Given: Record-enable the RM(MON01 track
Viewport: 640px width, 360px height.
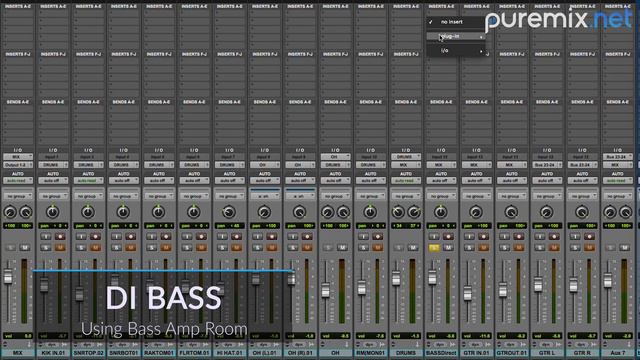Looking at the screenshot, I should point(378,236).
